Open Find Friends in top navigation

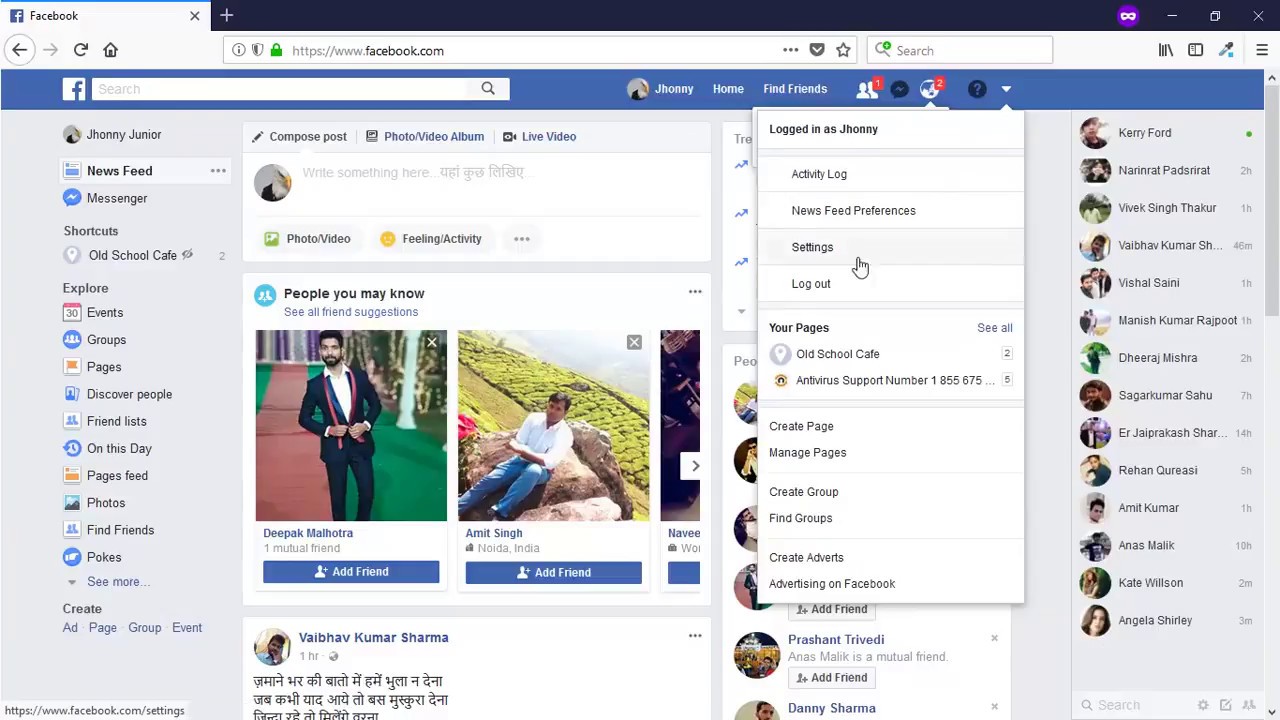tap(795, 89)
